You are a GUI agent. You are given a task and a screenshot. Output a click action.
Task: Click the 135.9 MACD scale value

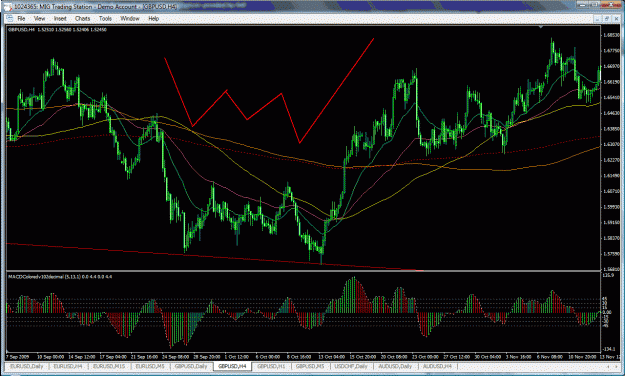pos(608,275)
